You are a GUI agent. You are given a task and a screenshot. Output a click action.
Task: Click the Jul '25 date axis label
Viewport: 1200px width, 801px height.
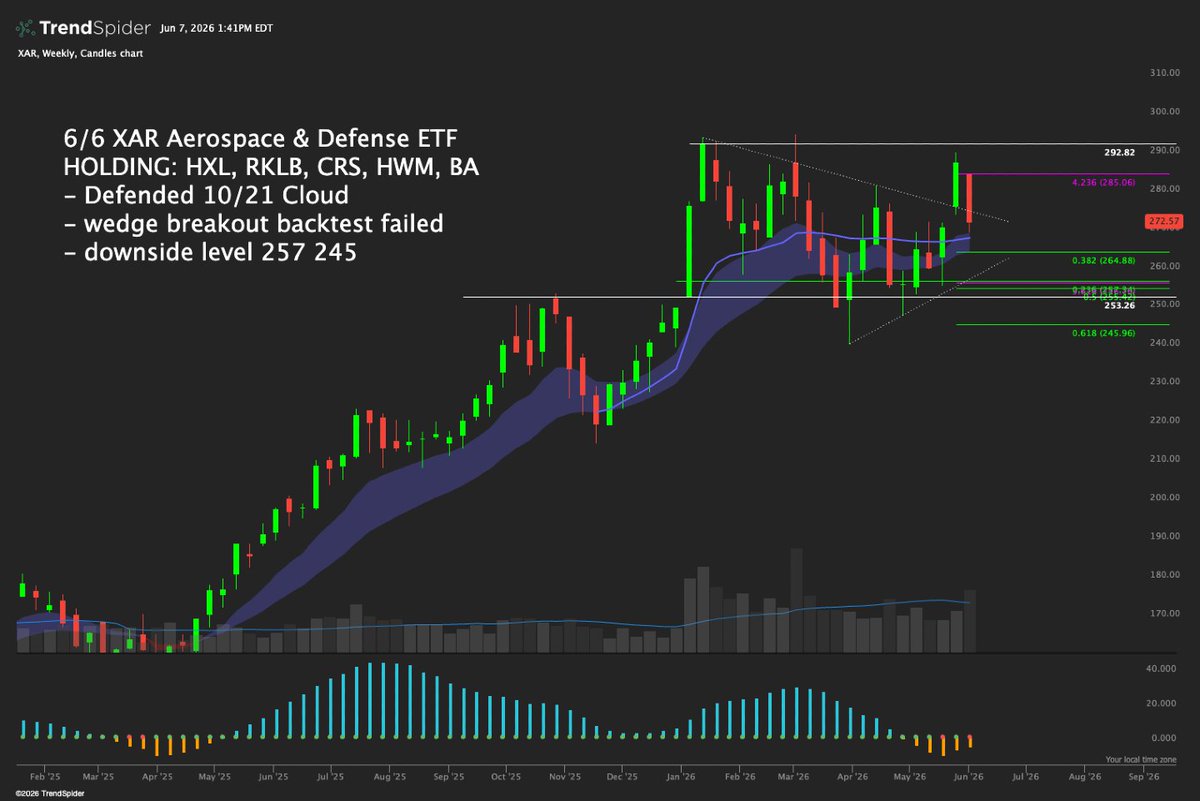pos(330,776)
